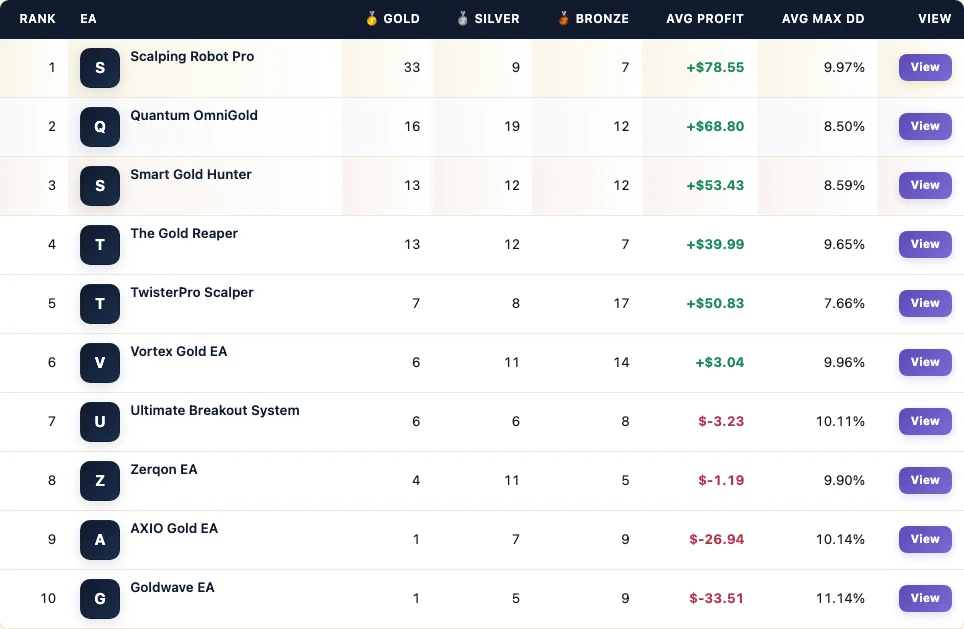Click the EA column header
The width and height of the screenshot is (964, 629).
click(x=89, y=19)
